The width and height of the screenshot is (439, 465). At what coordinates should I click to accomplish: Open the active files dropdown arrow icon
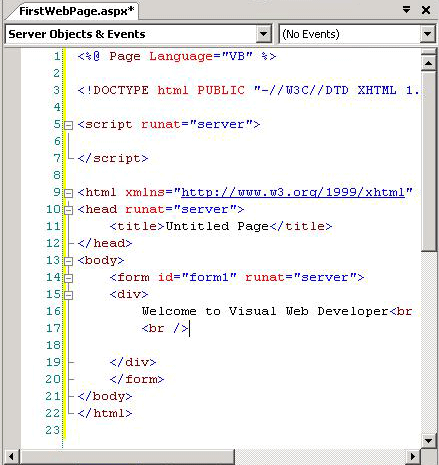click(406, 10)
